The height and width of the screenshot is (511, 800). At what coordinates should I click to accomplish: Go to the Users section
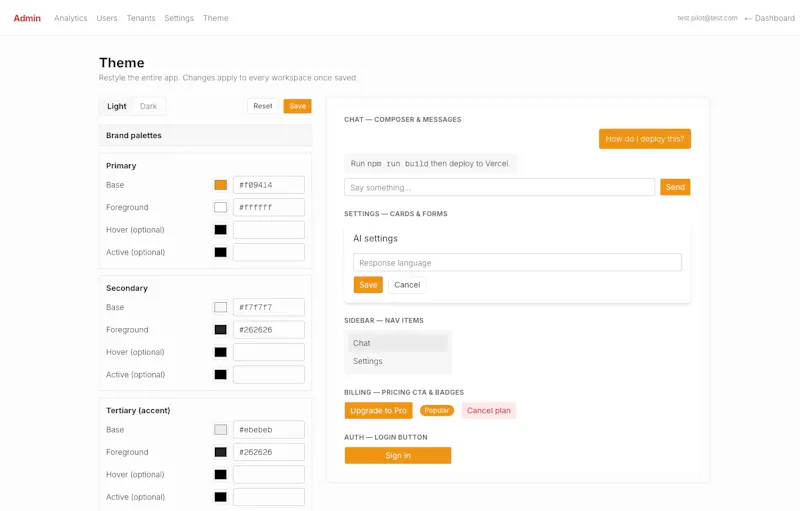(107, 18)
